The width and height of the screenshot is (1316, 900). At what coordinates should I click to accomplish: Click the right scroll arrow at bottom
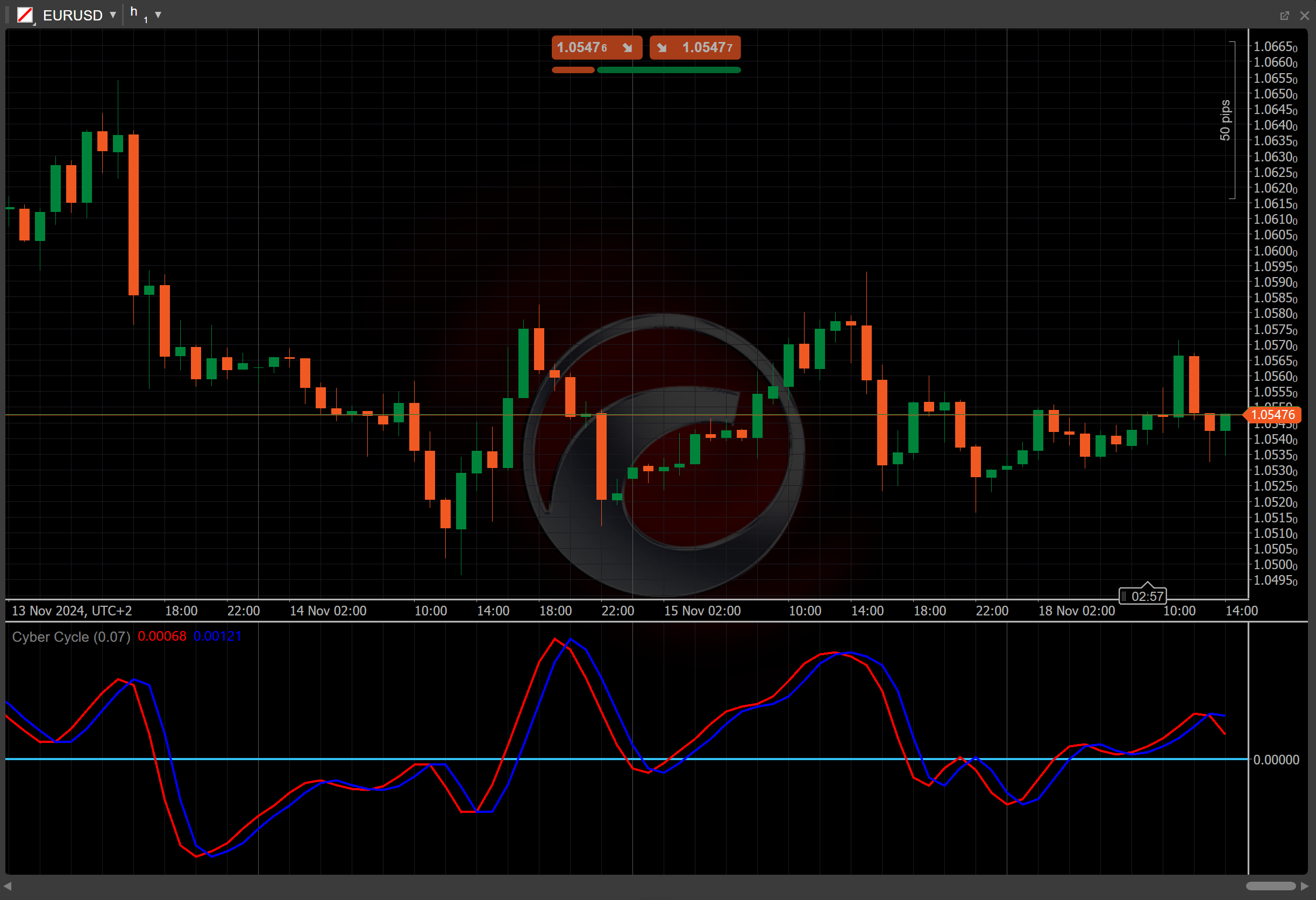coord(1305,886)
